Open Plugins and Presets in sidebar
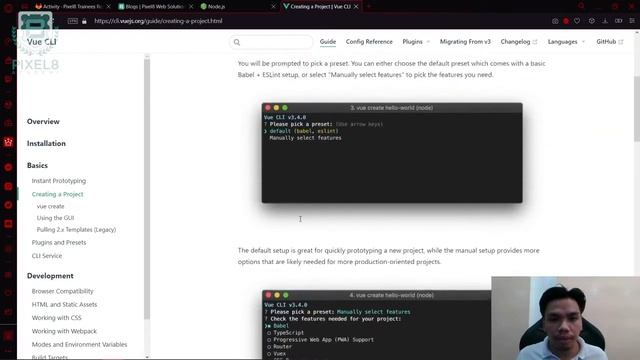640x360 pixels. [59, 242]
